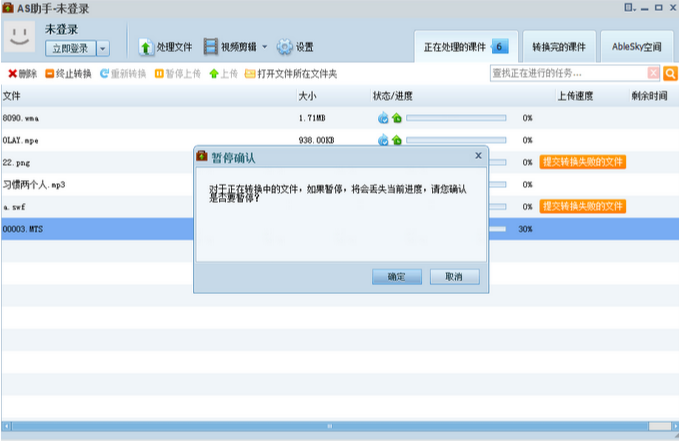The image size is (679, 443).
Task: Switch to 转换完的课件 tab
Action: click(560, 47)
